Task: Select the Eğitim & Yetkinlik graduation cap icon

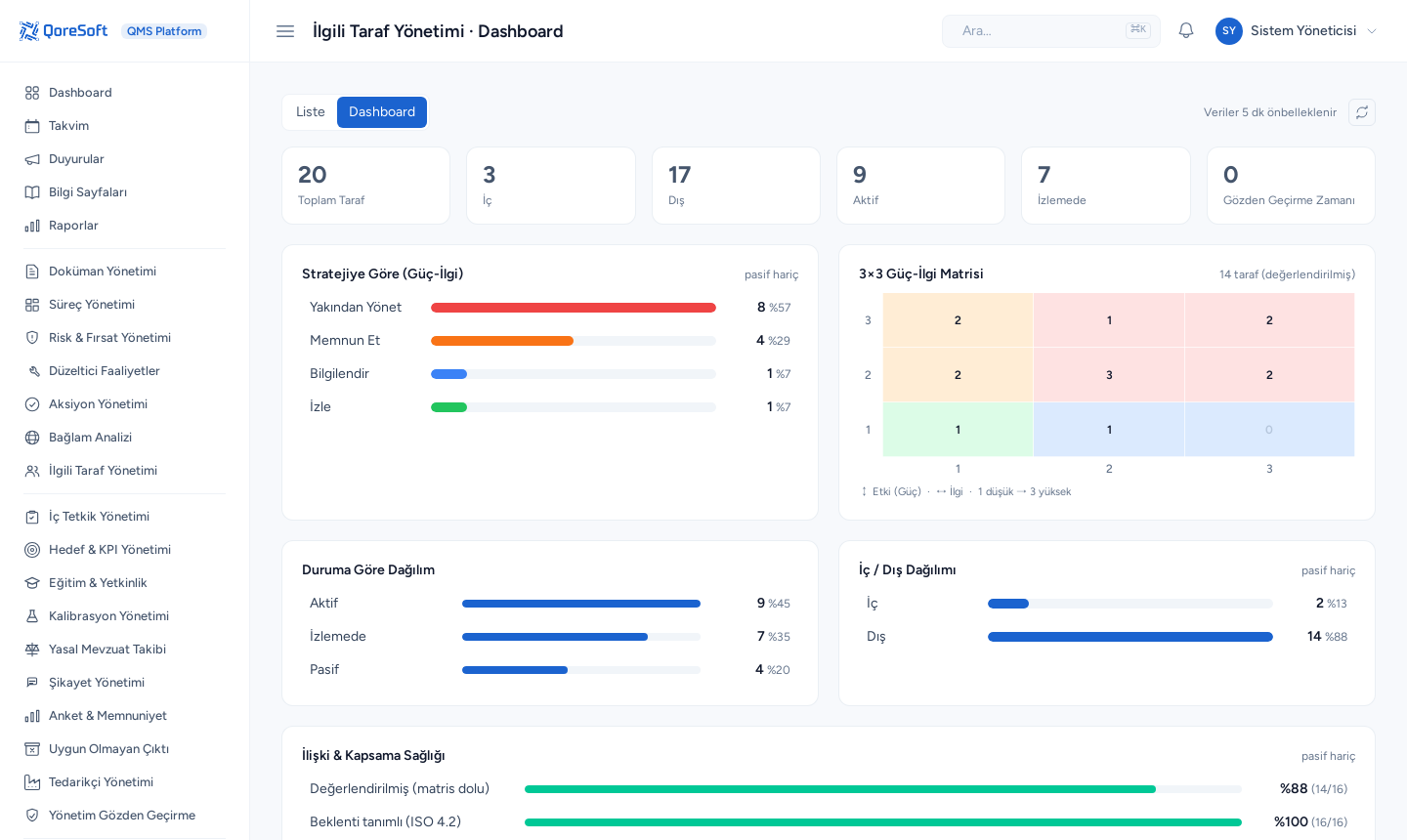Action: pos(32,583)
